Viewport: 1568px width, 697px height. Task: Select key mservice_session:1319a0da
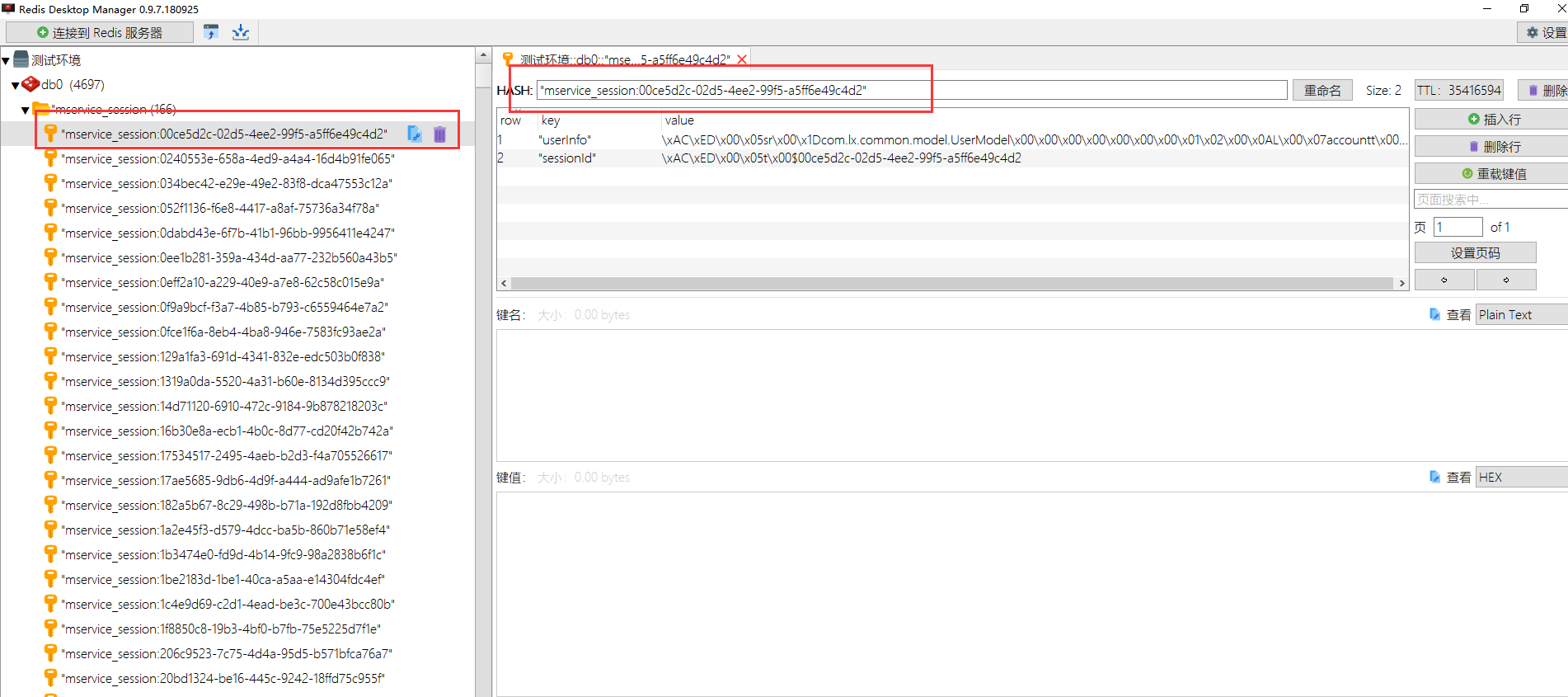(226, 381)
